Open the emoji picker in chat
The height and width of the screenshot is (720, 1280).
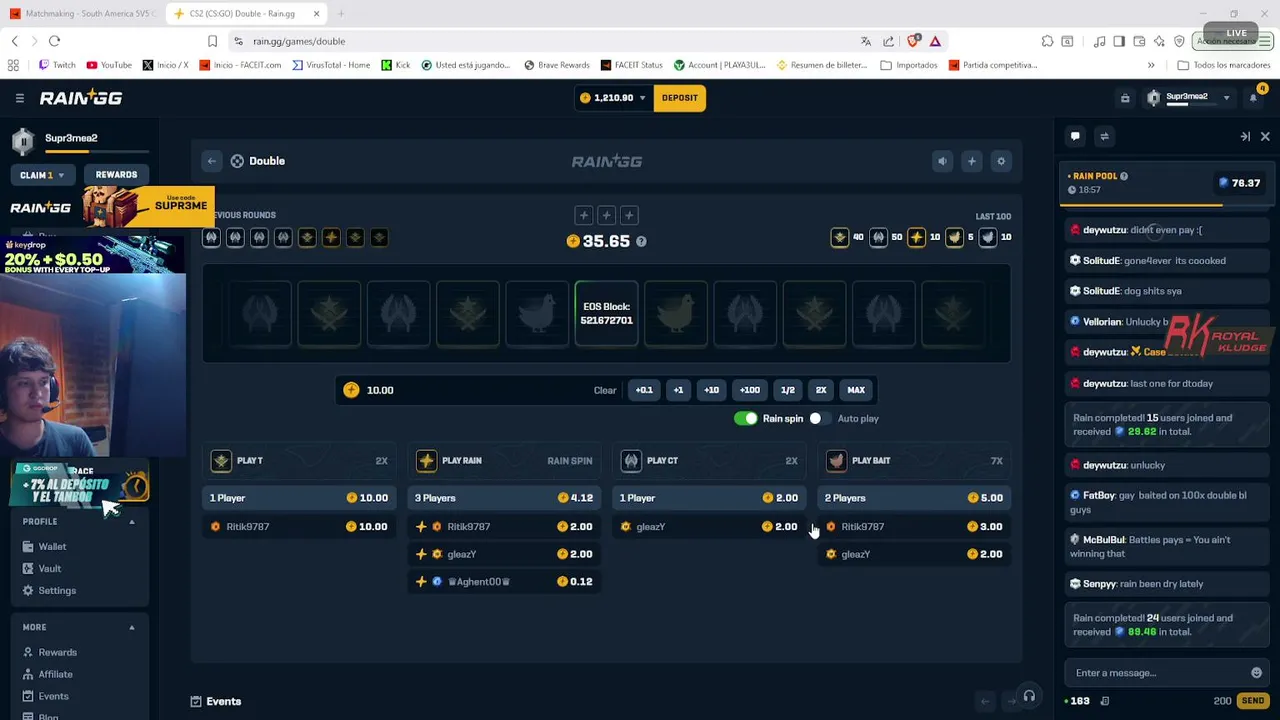point(1256,673)
